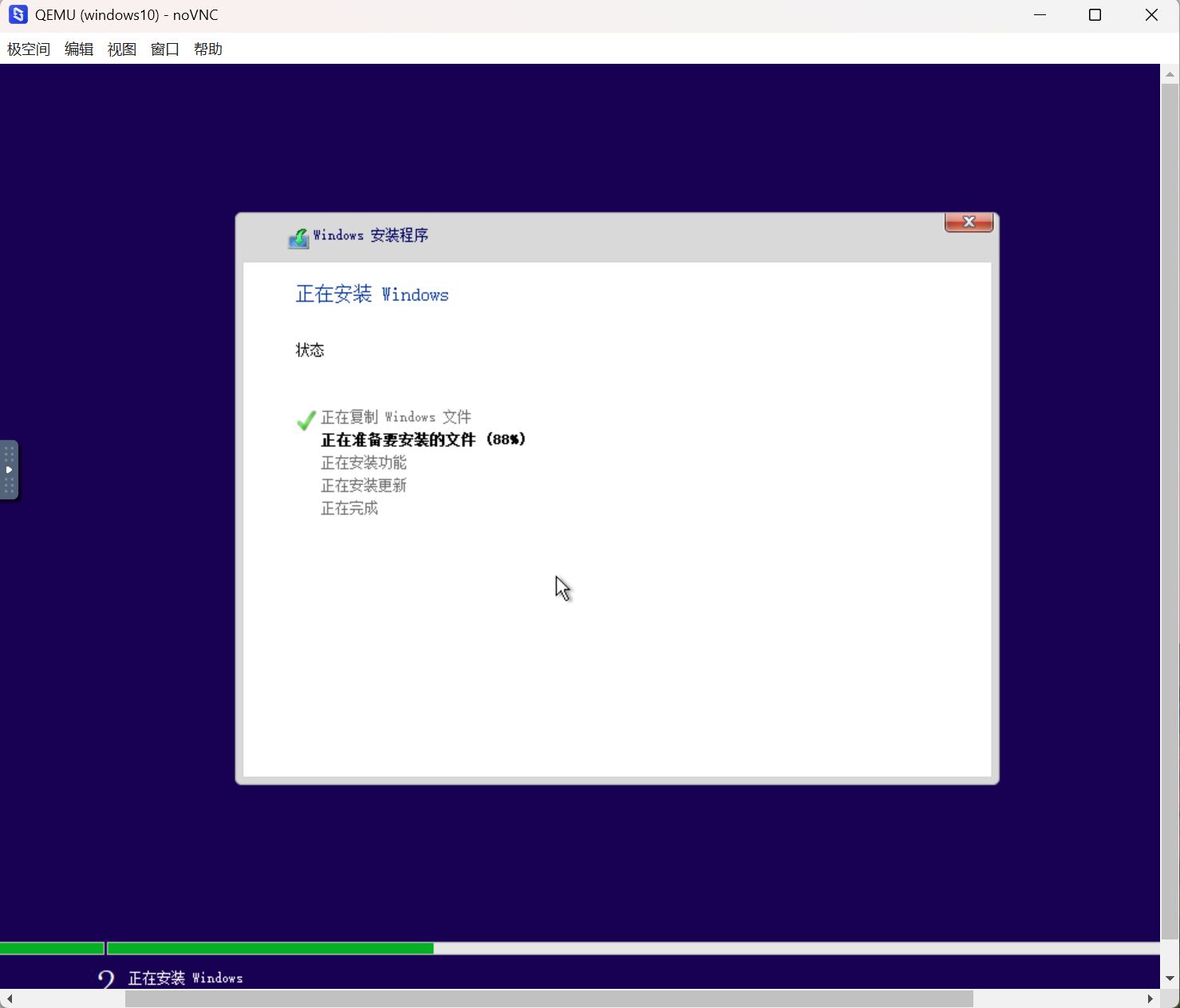Select the 正在安装功能 step text
Viewport: 1180px width, 1008px height.
point(364,463)
